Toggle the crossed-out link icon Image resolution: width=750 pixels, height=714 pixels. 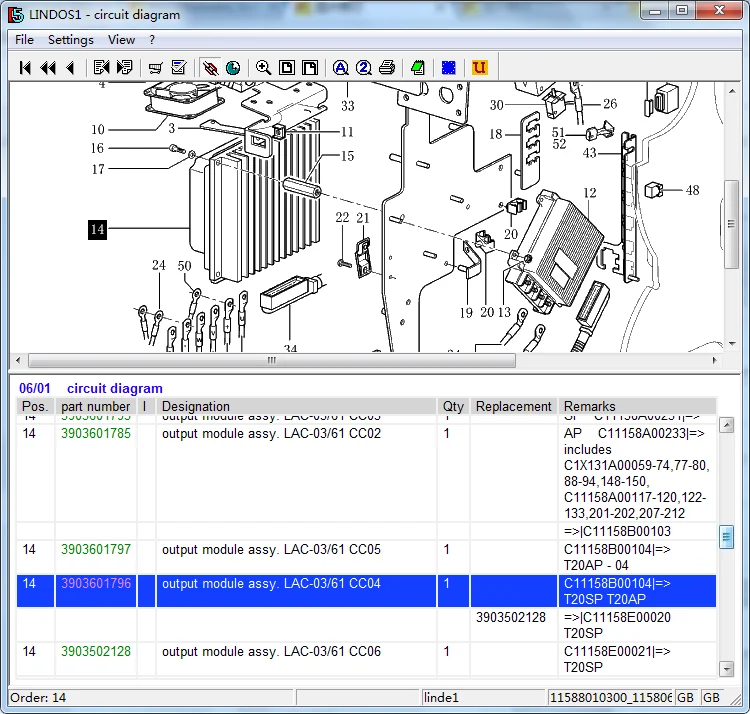[x=210, y=68]
